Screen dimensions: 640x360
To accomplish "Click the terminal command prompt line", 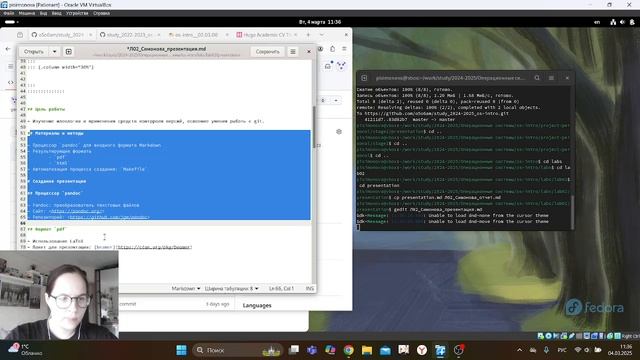I will click(x=463, y=227).
